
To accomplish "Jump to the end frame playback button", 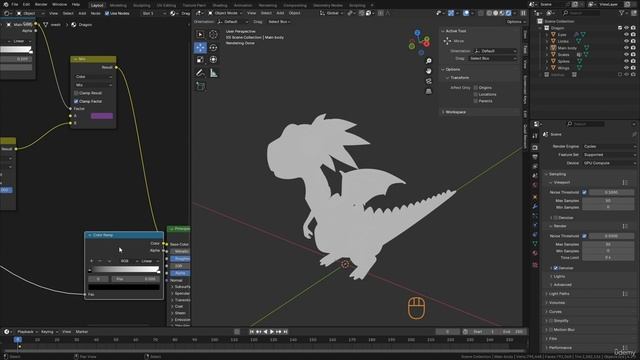I will 285,332.
